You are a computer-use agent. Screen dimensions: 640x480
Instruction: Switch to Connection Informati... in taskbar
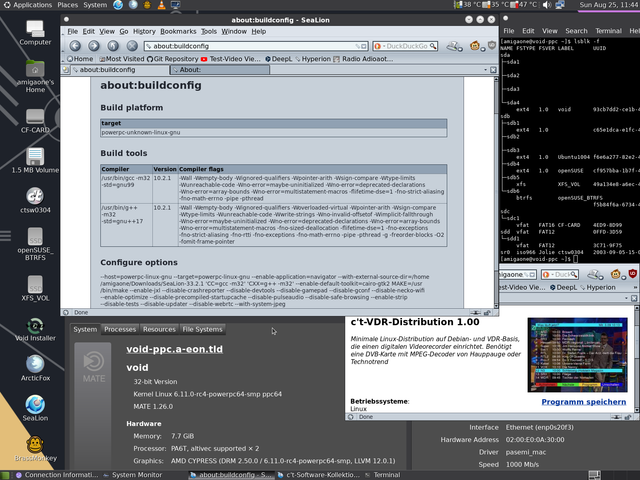[57, 475]
